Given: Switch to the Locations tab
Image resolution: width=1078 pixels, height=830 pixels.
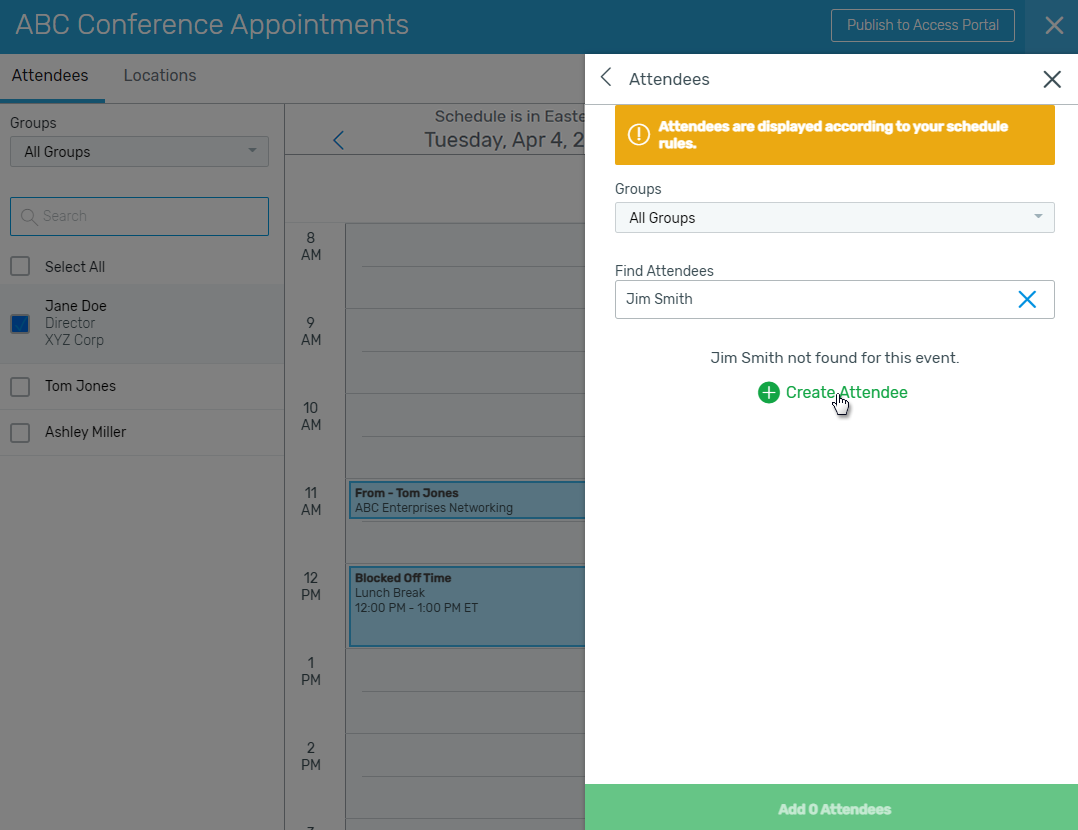Looking at the screenshot, I should (159, 75).
